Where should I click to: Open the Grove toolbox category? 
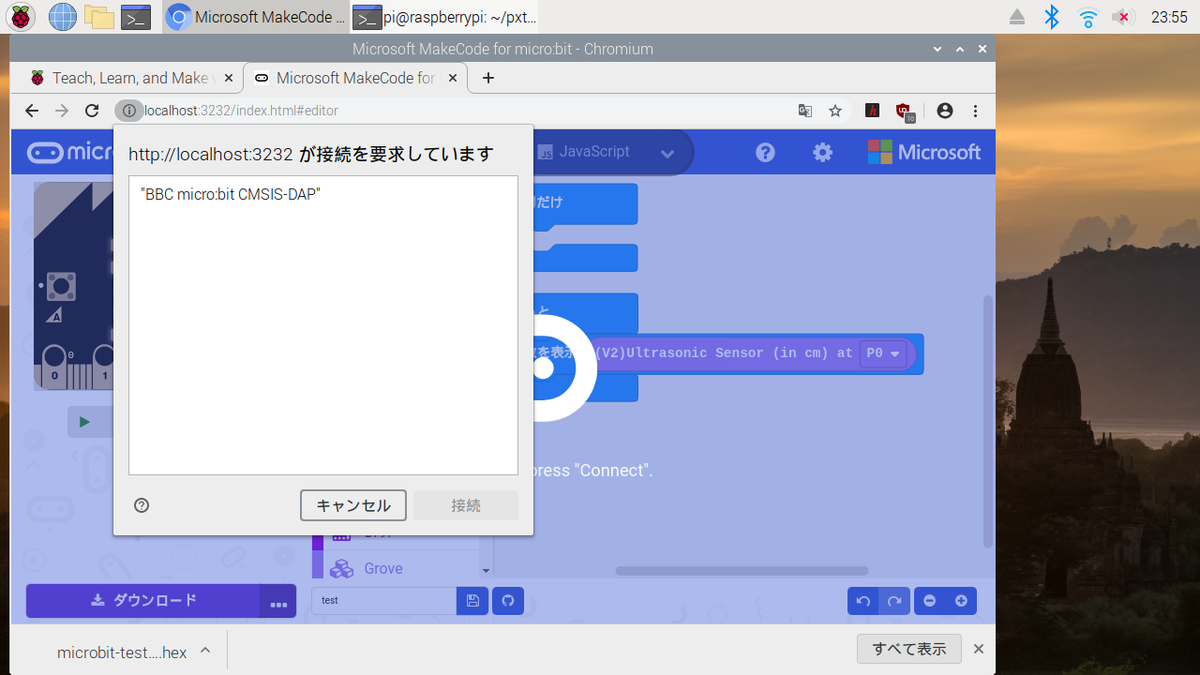pyautogui.click(x=383, y=568)
